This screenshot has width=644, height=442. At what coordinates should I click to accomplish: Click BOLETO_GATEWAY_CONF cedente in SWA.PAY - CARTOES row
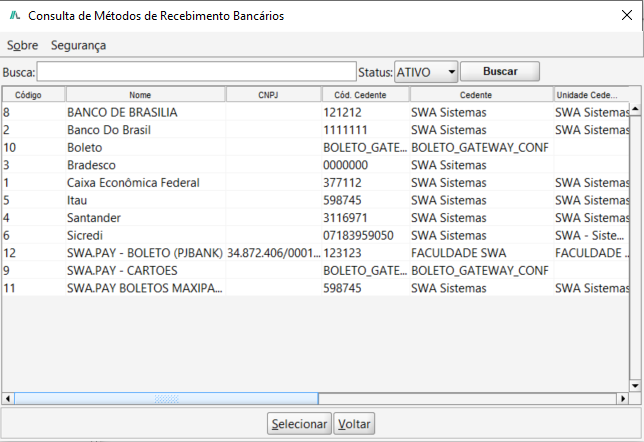(x=480, y=271)
